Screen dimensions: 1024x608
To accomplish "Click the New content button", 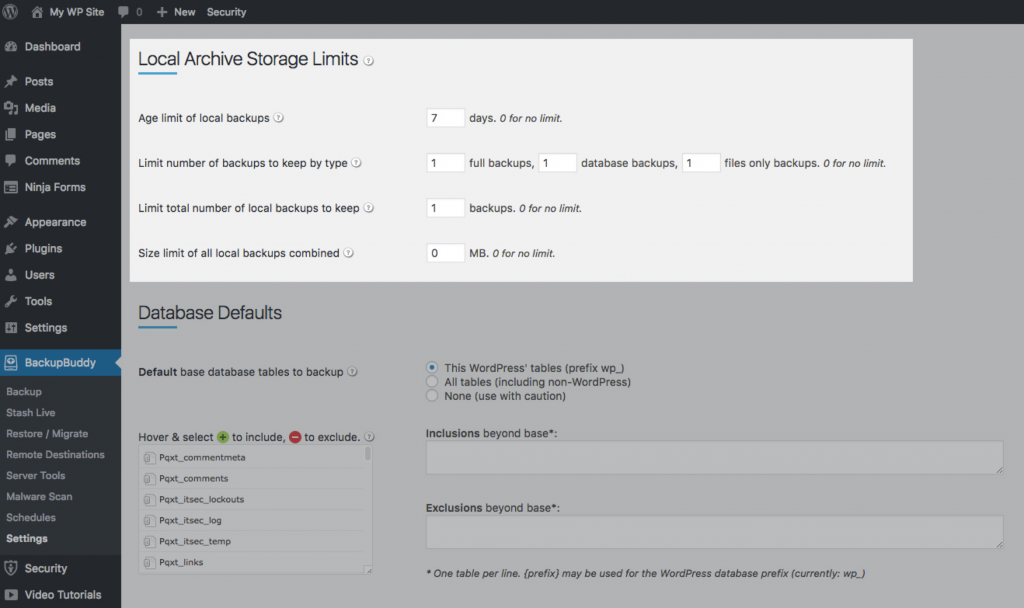I will 176,12.
